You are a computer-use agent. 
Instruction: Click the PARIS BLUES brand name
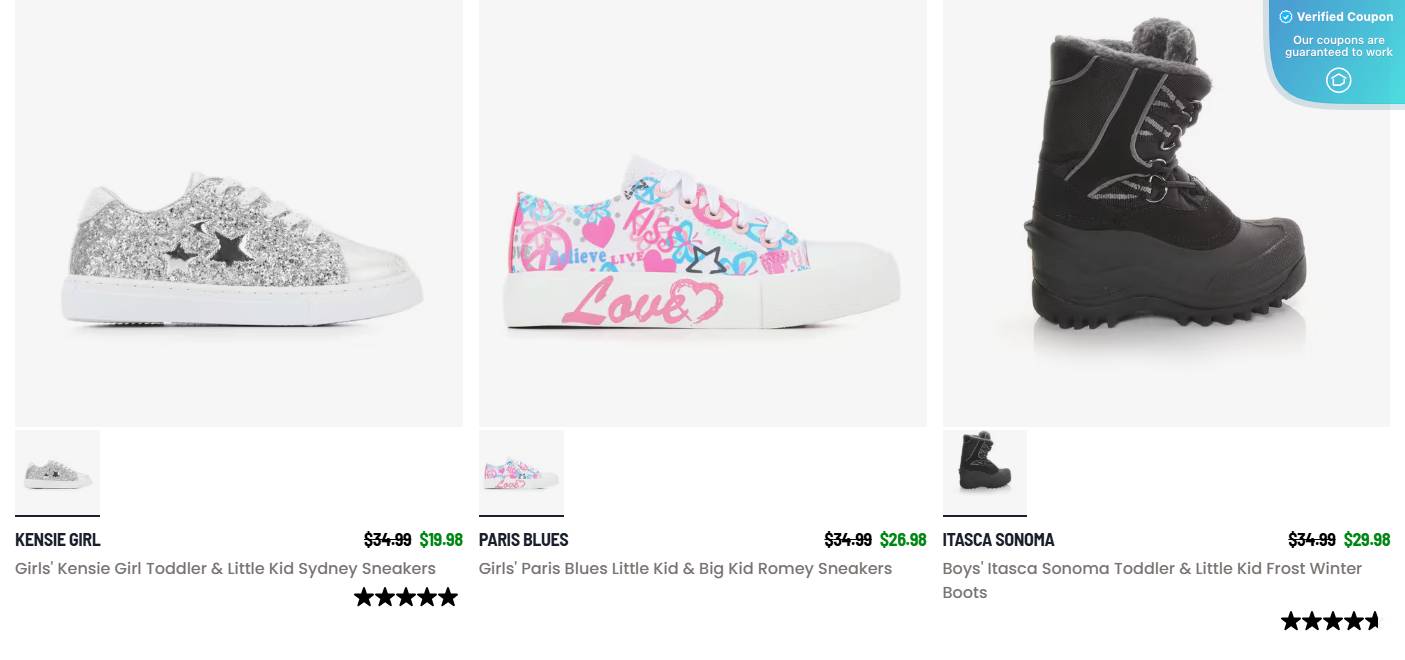point(523,539)
